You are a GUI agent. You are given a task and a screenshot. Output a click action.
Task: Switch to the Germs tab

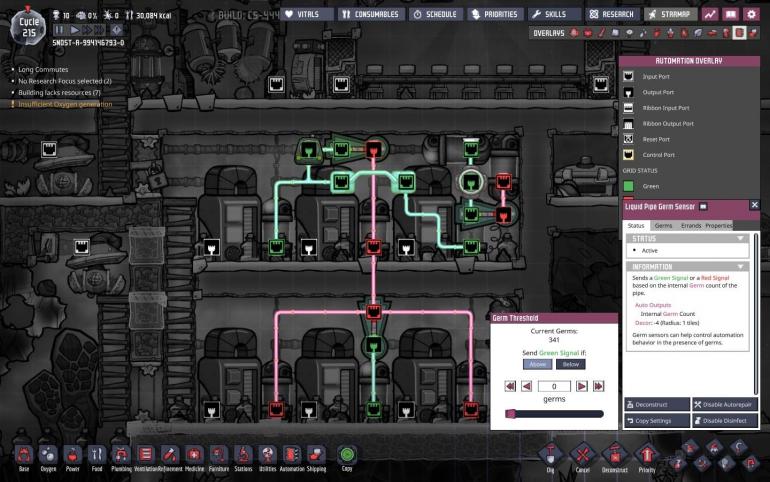click(x=663, y=225)
